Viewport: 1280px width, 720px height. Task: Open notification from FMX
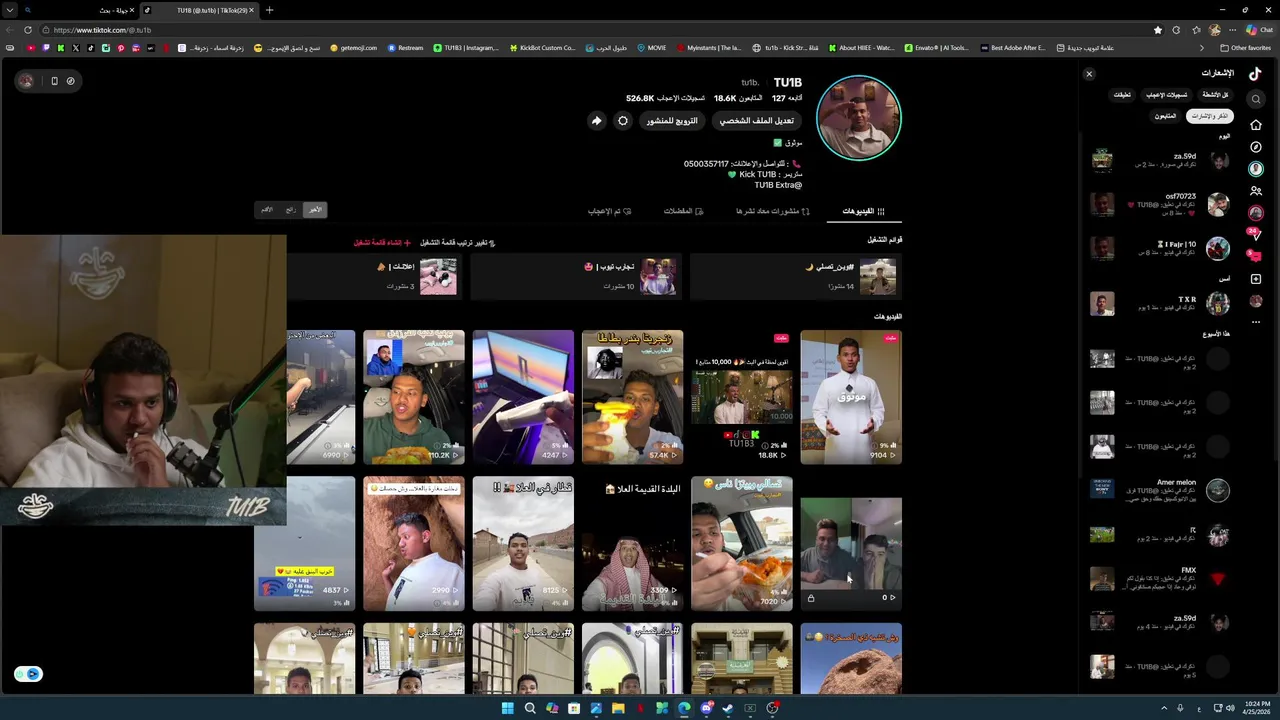(1160, 578)
